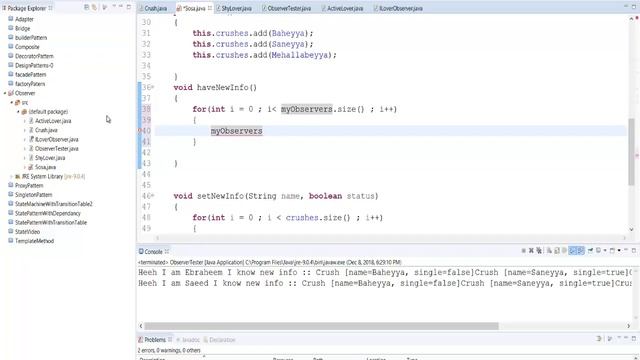Toggle Show Console on error change
The image size is (640, 360).
[x=580, y=251]
